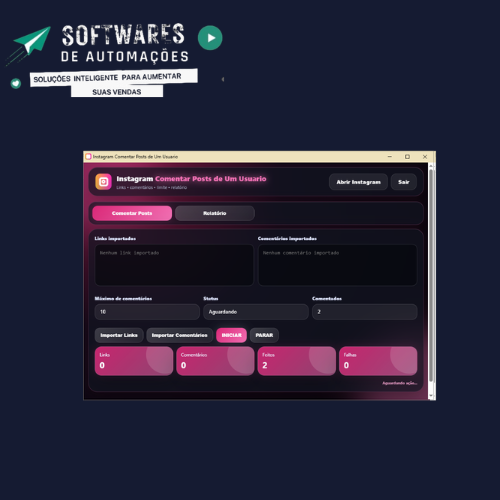This screenshot has width=500, height=500.
Task: Start the automation with the INICIAR button
Action: coord(231,335)
